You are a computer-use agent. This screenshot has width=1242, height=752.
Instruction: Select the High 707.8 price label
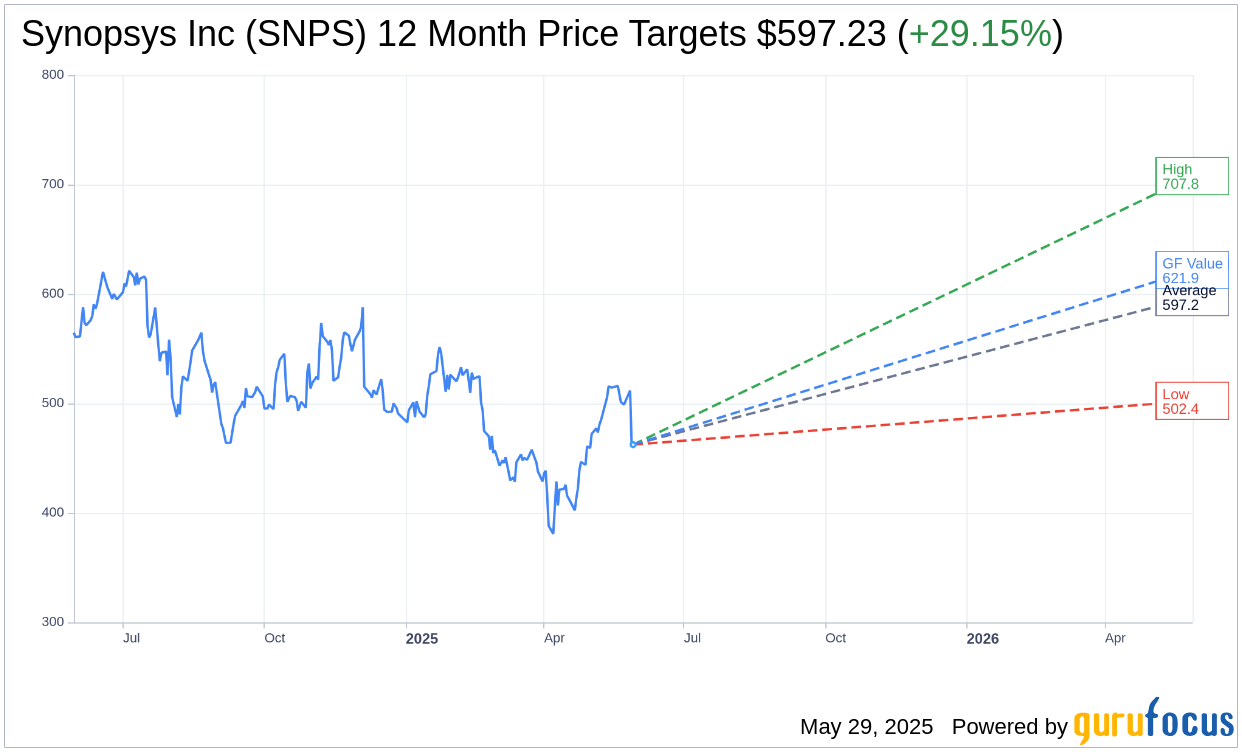click(1192, 176)
